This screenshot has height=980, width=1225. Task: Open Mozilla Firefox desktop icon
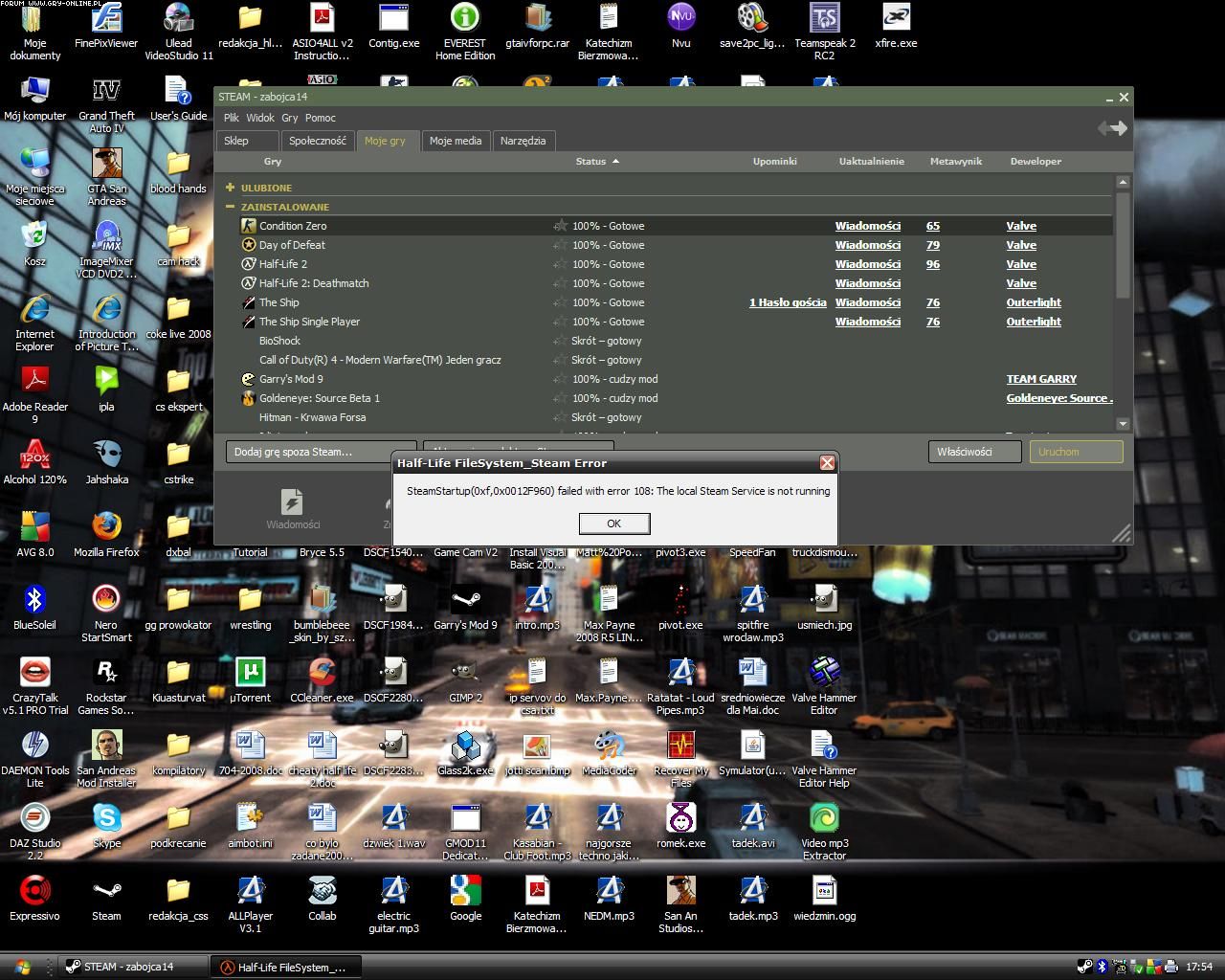[x=106, y=526]
